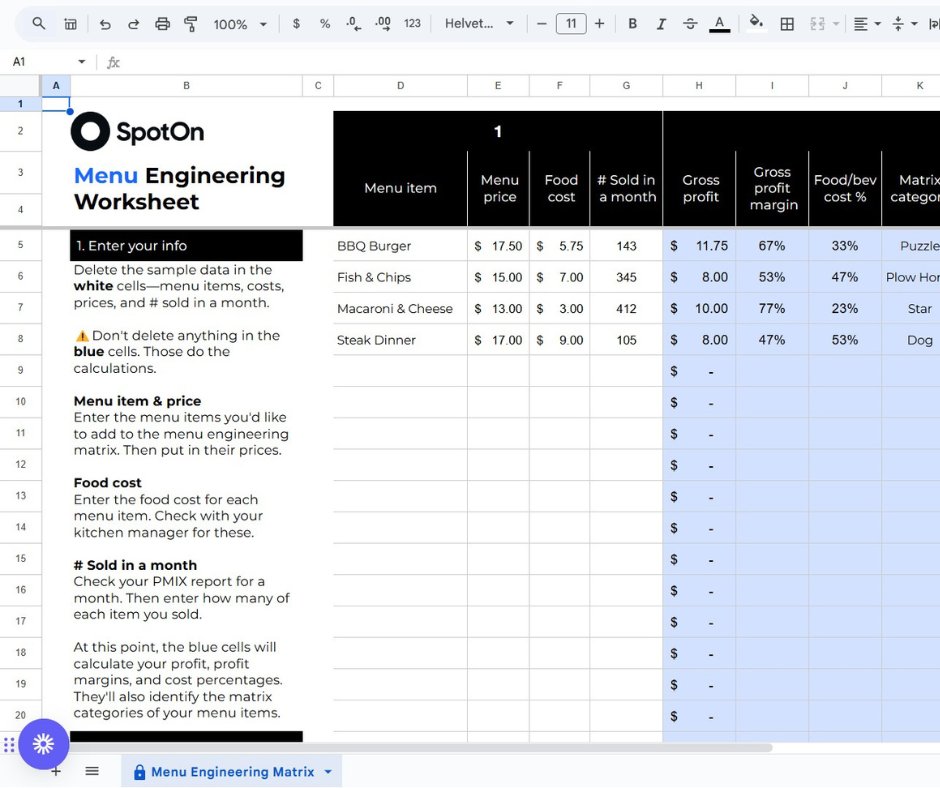
Task: Select the Star matrix category cell
Action: click(911, 308)
